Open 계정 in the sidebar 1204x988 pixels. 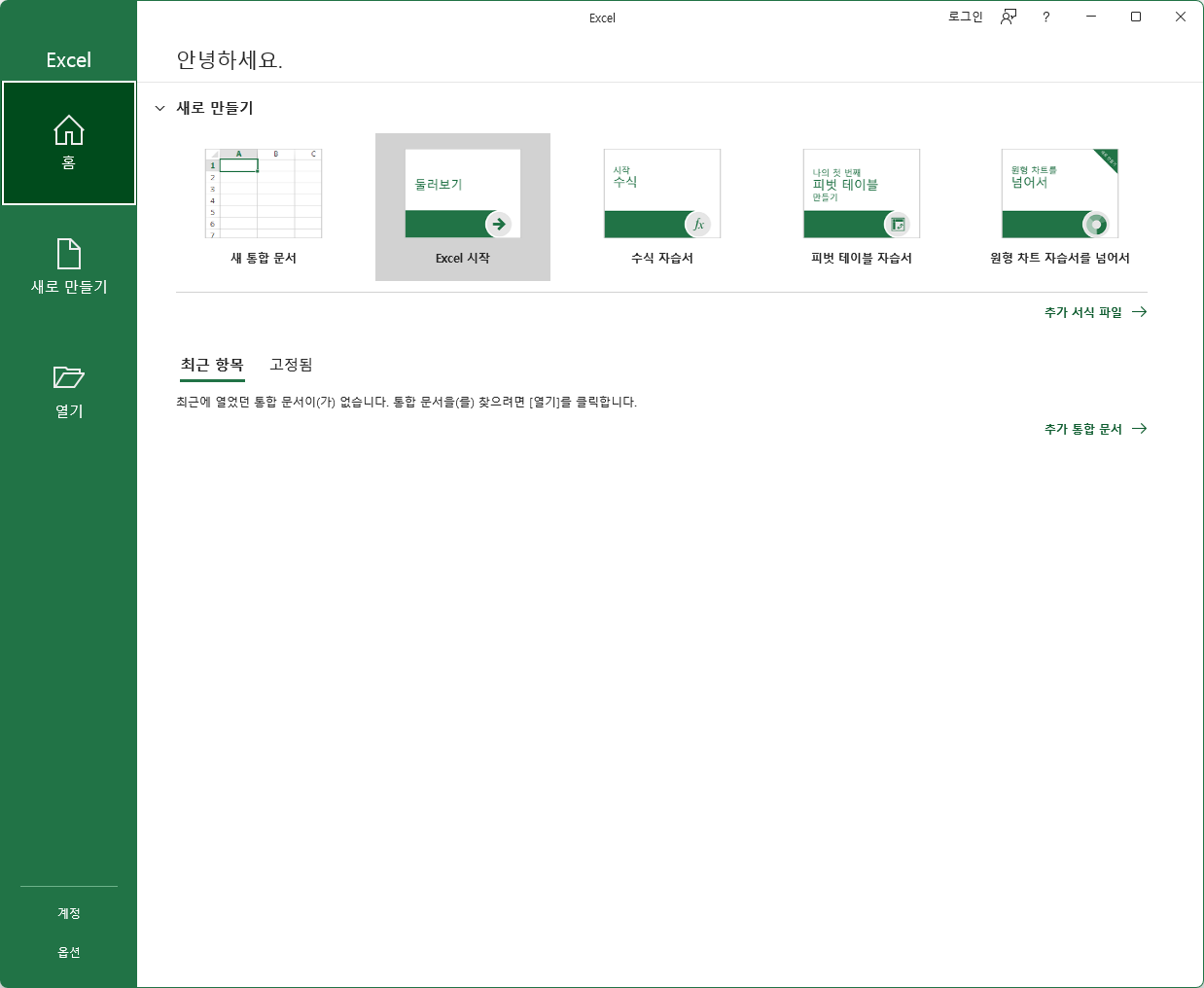(x=69, y=913)
